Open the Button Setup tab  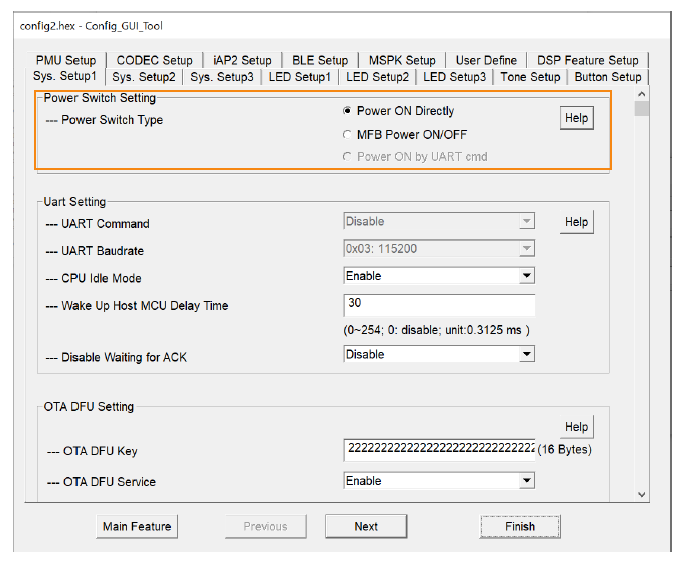pyautogui.click(x=607, y=76)
